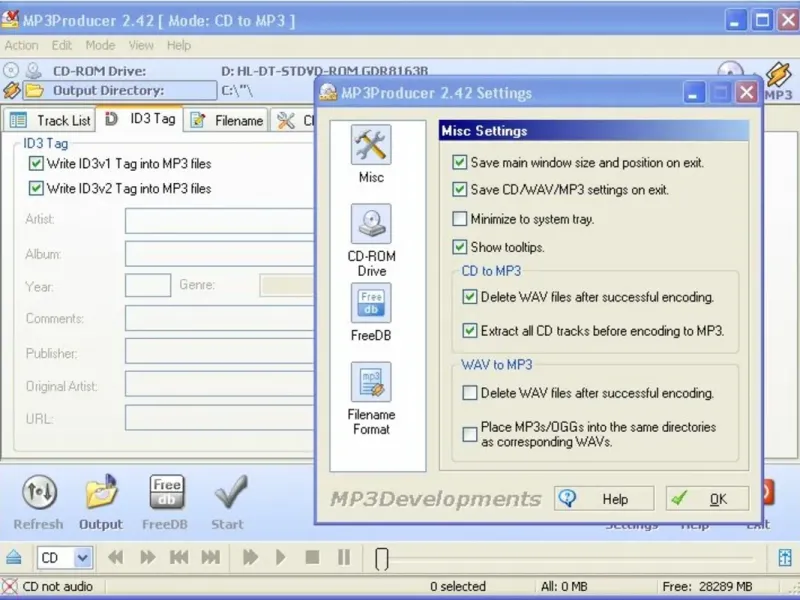The height and width of the screenshot is (600, 800).
Task: Click the All: 0 MB status text
Action: coord(564,587)
